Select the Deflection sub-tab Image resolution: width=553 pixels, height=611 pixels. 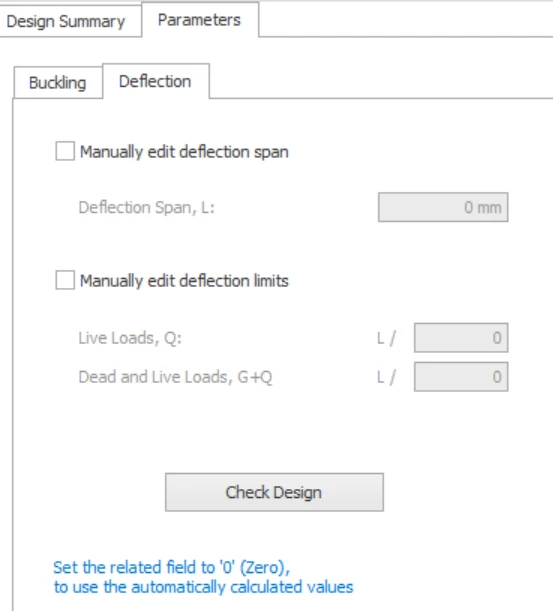click(155, 81)
